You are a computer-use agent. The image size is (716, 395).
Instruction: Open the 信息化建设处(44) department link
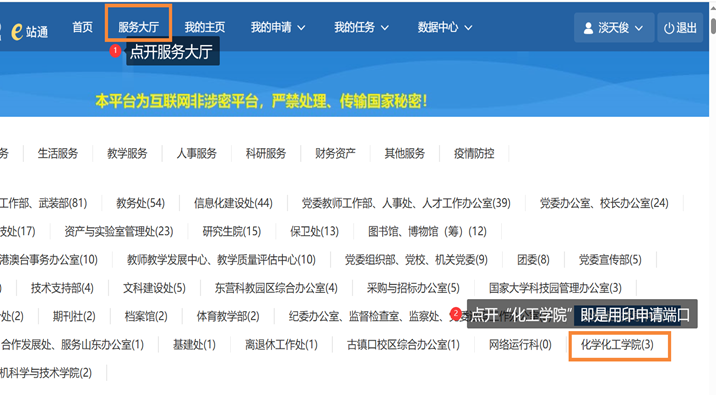pyautogui.click(x=233, y=203)
